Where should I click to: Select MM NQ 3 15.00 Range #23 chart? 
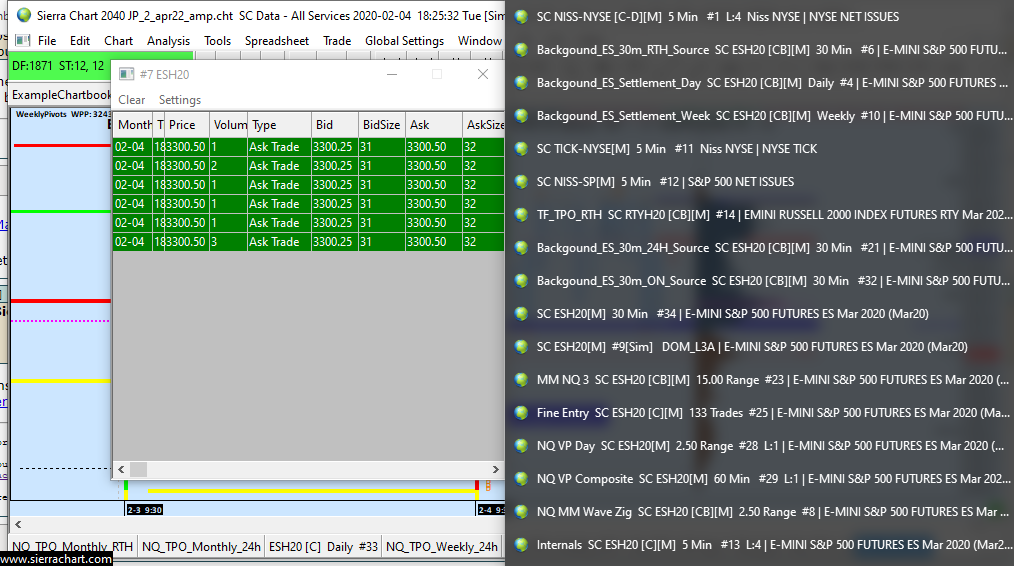coord(772,380)
